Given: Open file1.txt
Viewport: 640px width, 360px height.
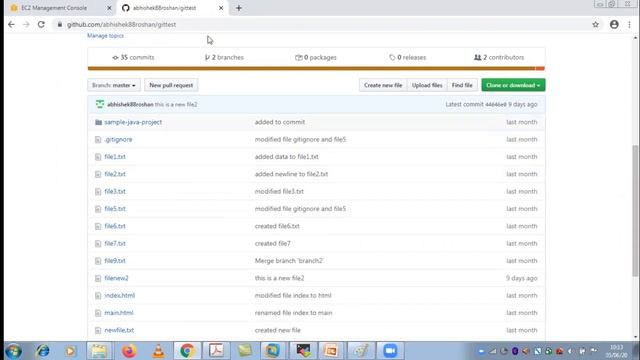Looking at the screenshot, I should pos(115,157).
